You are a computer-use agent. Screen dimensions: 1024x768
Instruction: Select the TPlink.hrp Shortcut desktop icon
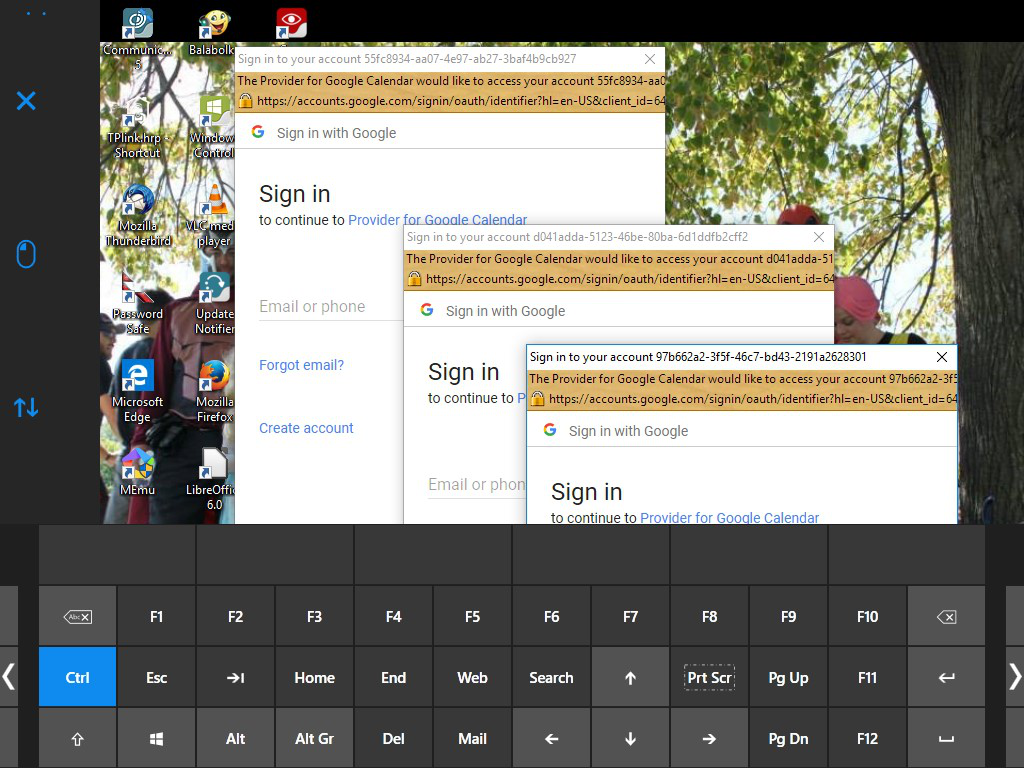(137, 129)
